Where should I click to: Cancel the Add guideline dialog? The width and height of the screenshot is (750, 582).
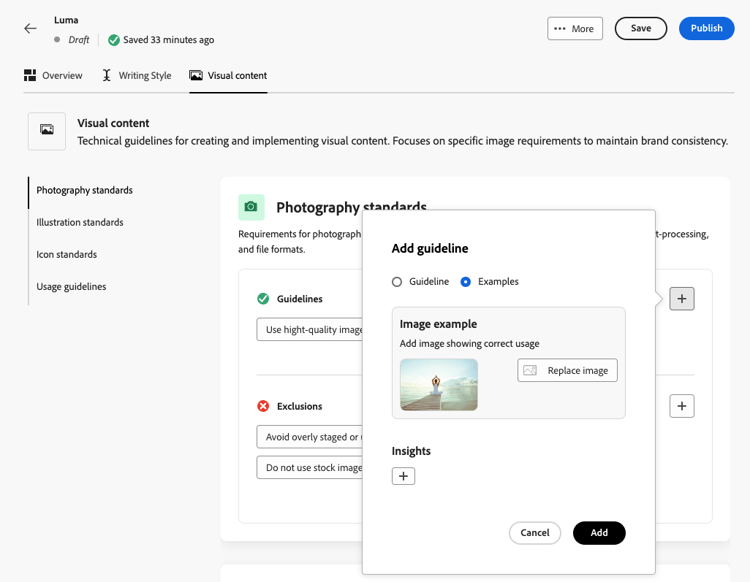tap(535, 533)
